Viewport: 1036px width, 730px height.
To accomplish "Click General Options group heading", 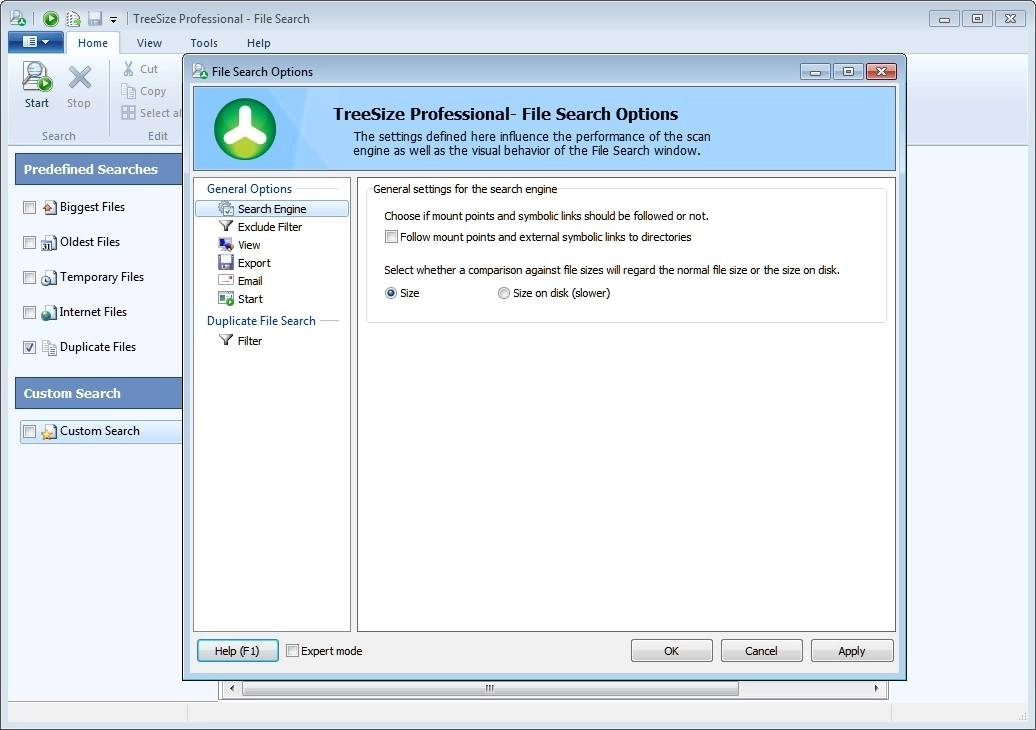I will 249,189.
